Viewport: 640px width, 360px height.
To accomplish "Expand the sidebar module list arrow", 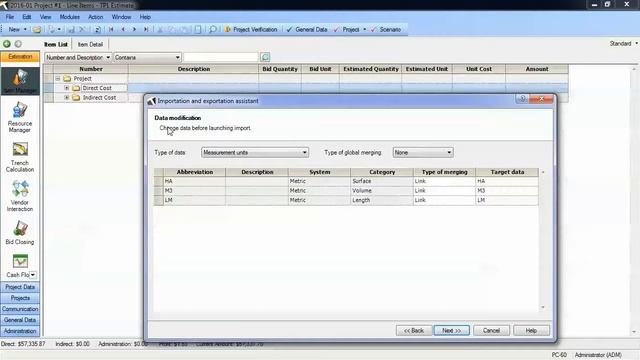I will (x=33, y=275).
